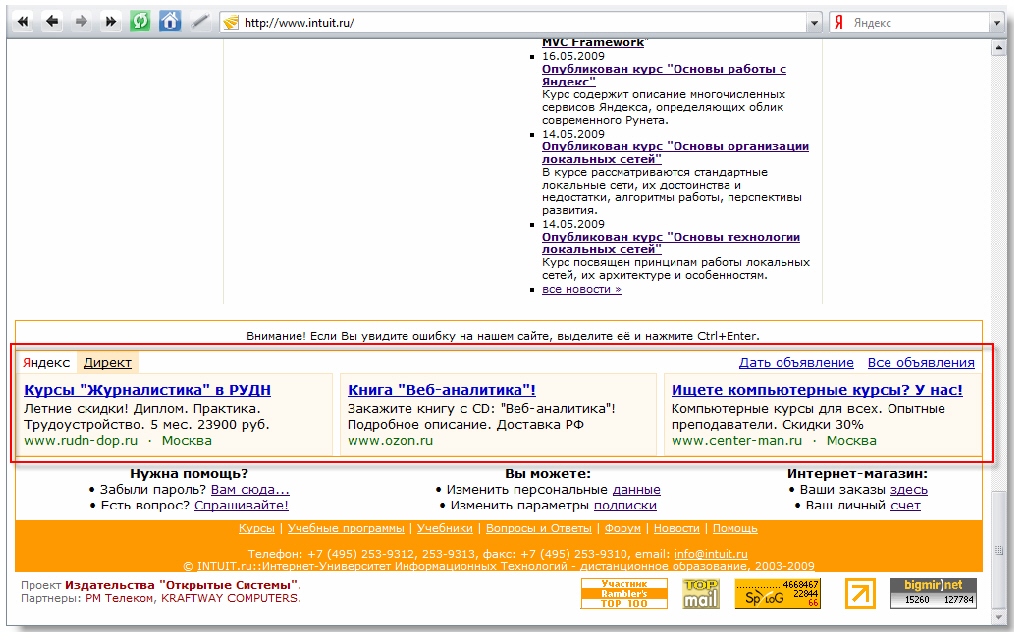1014x632 pixels.
Task: Open the search engine dropdown arrow
Action: click(996, 23)
